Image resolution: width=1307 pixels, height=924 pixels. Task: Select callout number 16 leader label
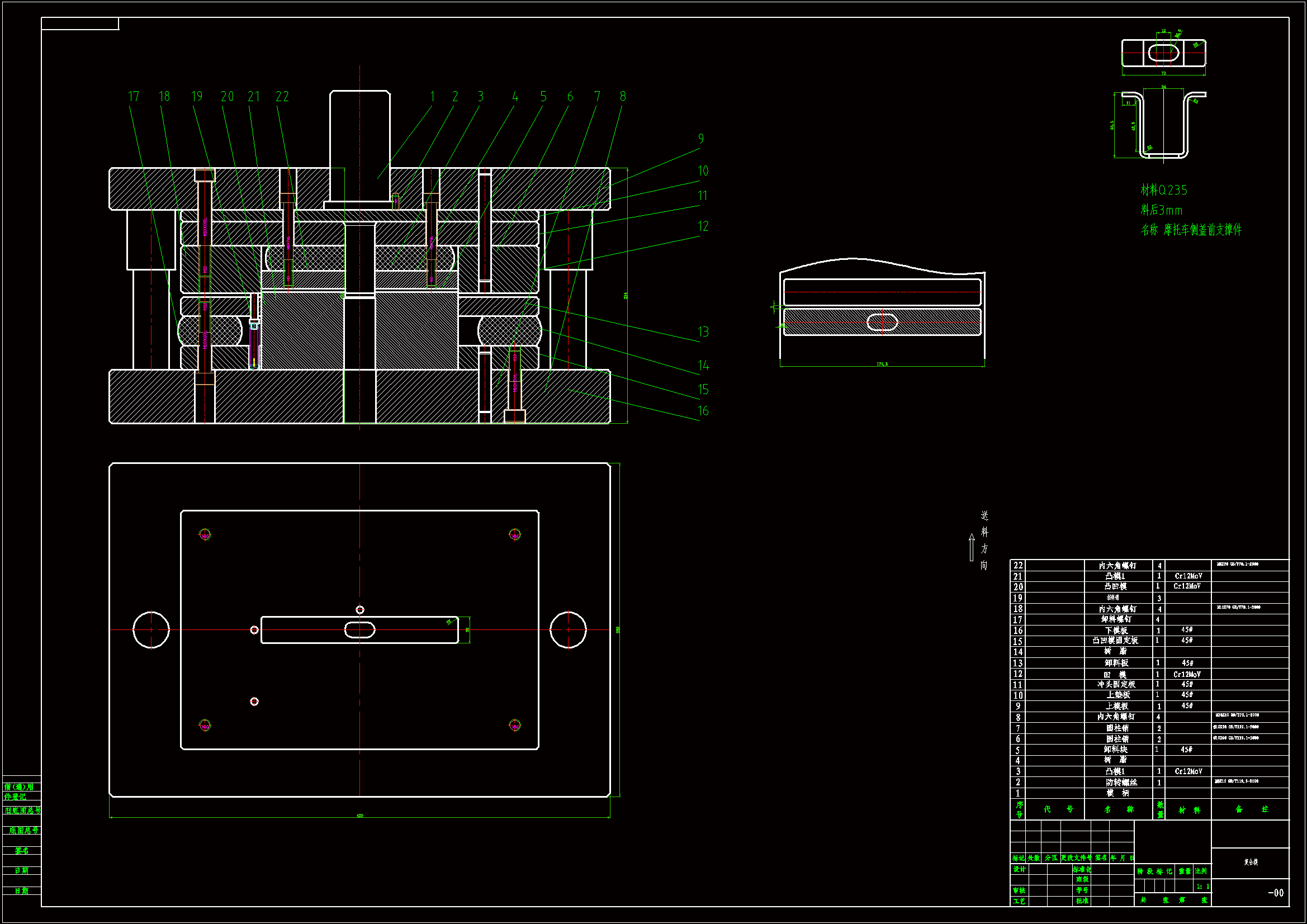(703, 411)
